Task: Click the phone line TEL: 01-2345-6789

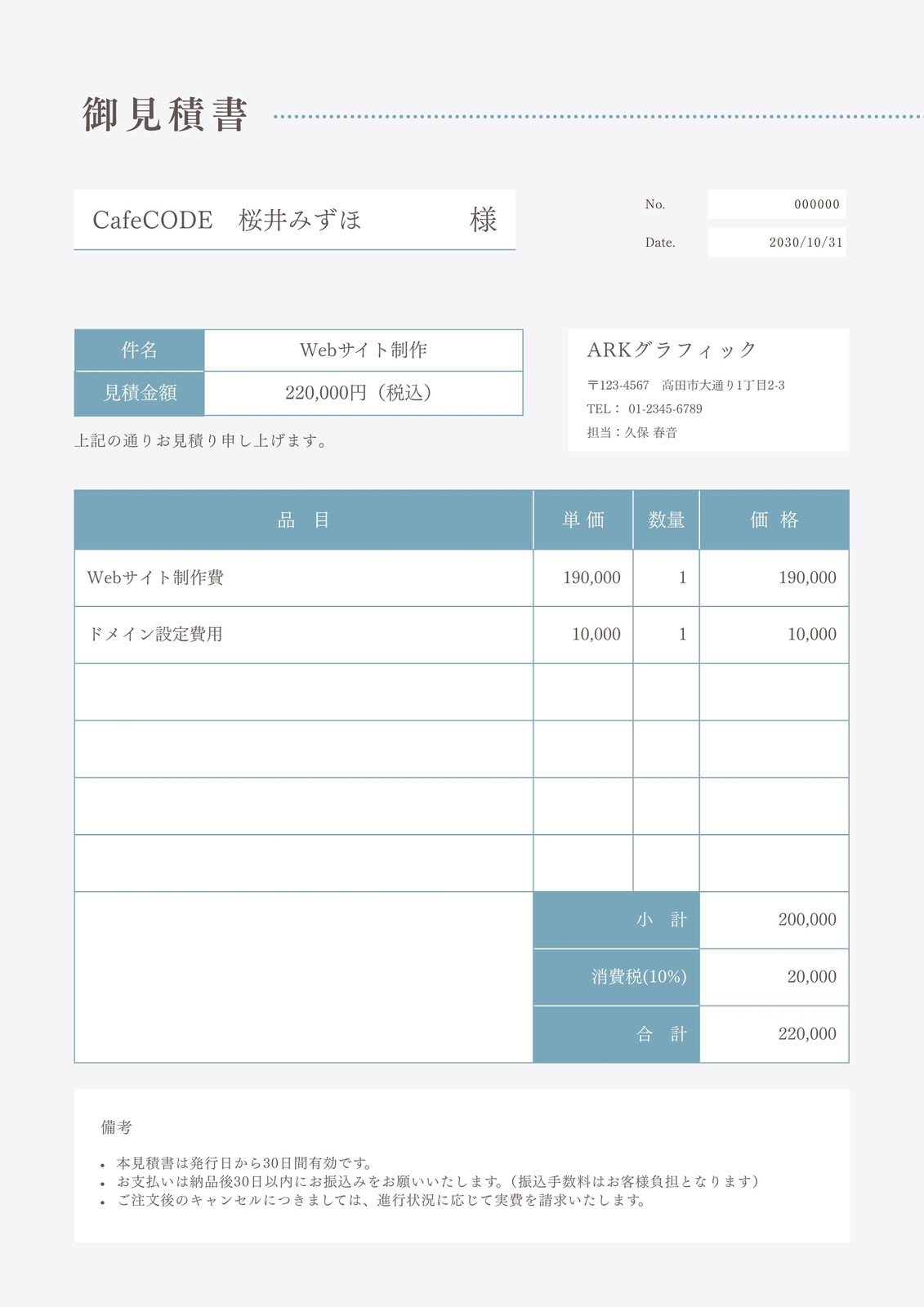Action: pyautogui.click(x=644, y=409)
